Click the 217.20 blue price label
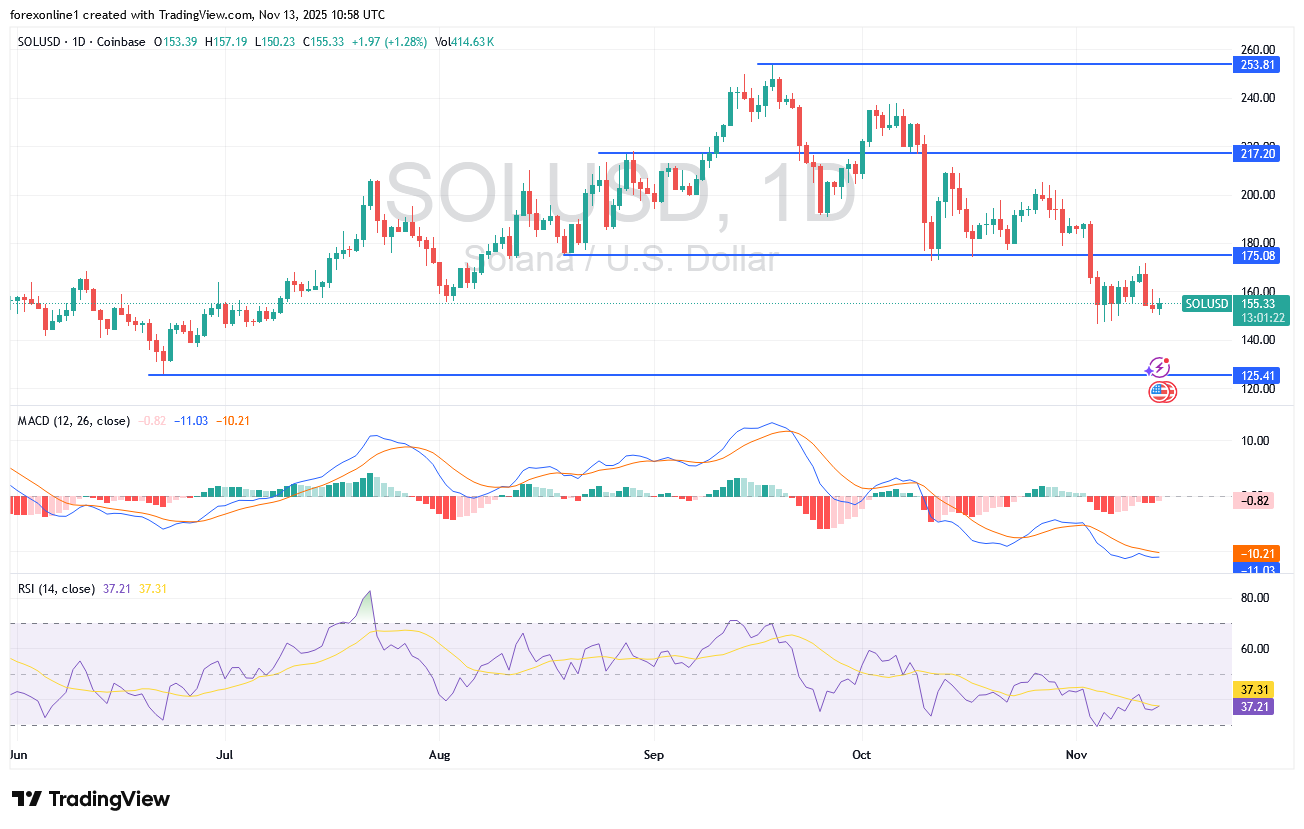The height and width of the screenshot is (829, 1304). pyautogui.click(x=1257, y=153)
